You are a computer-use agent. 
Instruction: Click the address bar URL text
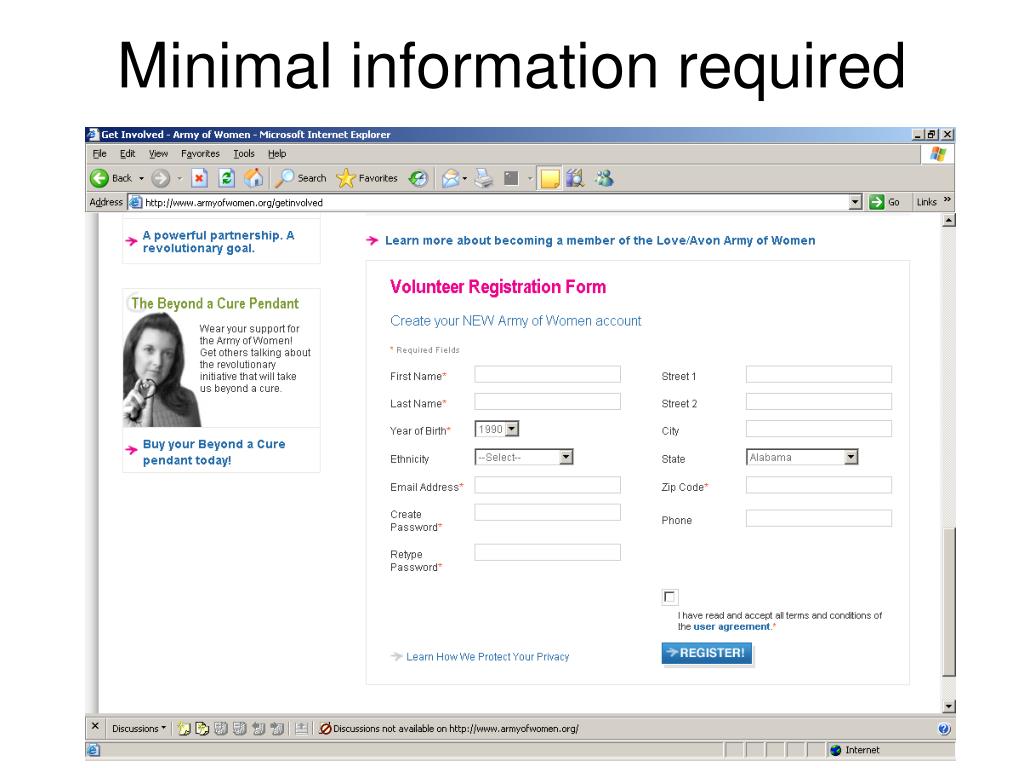(234, 203)
